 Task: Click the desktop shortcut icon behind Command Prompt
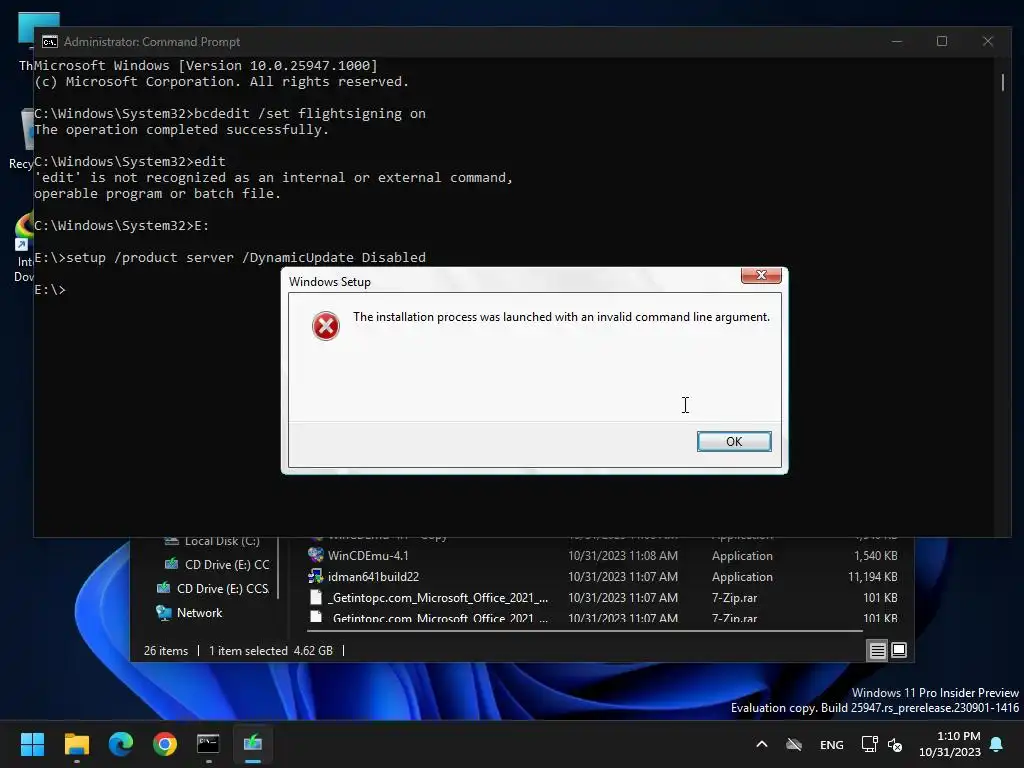[24, 233]
